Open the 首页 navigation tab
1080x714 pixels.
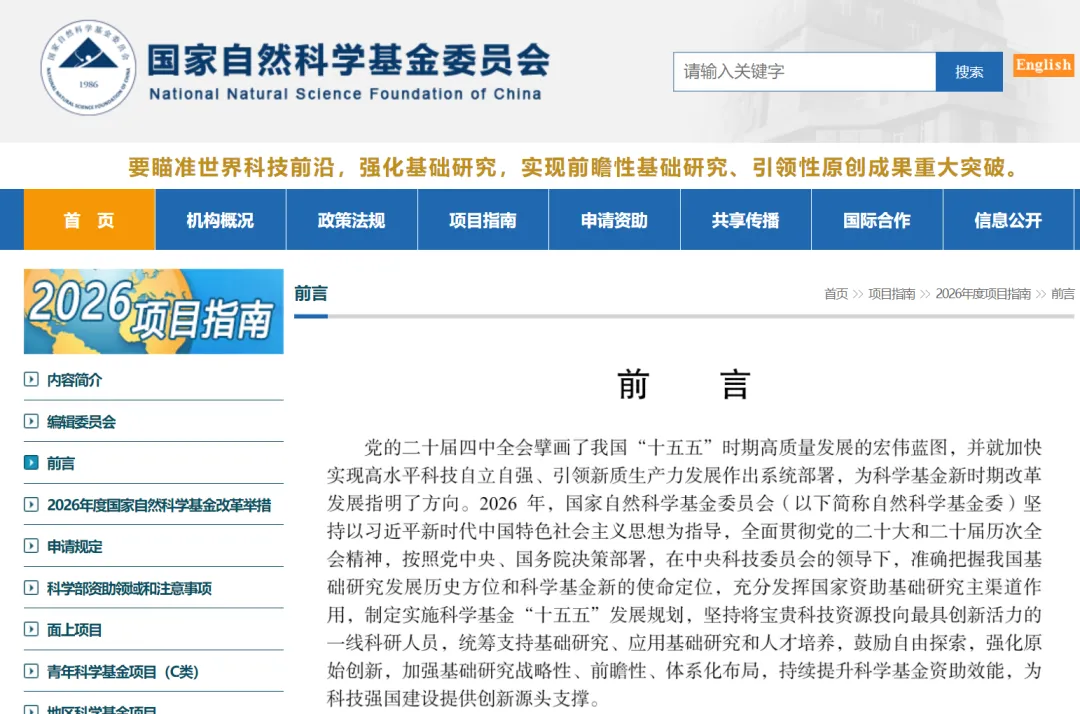[90, 220]
